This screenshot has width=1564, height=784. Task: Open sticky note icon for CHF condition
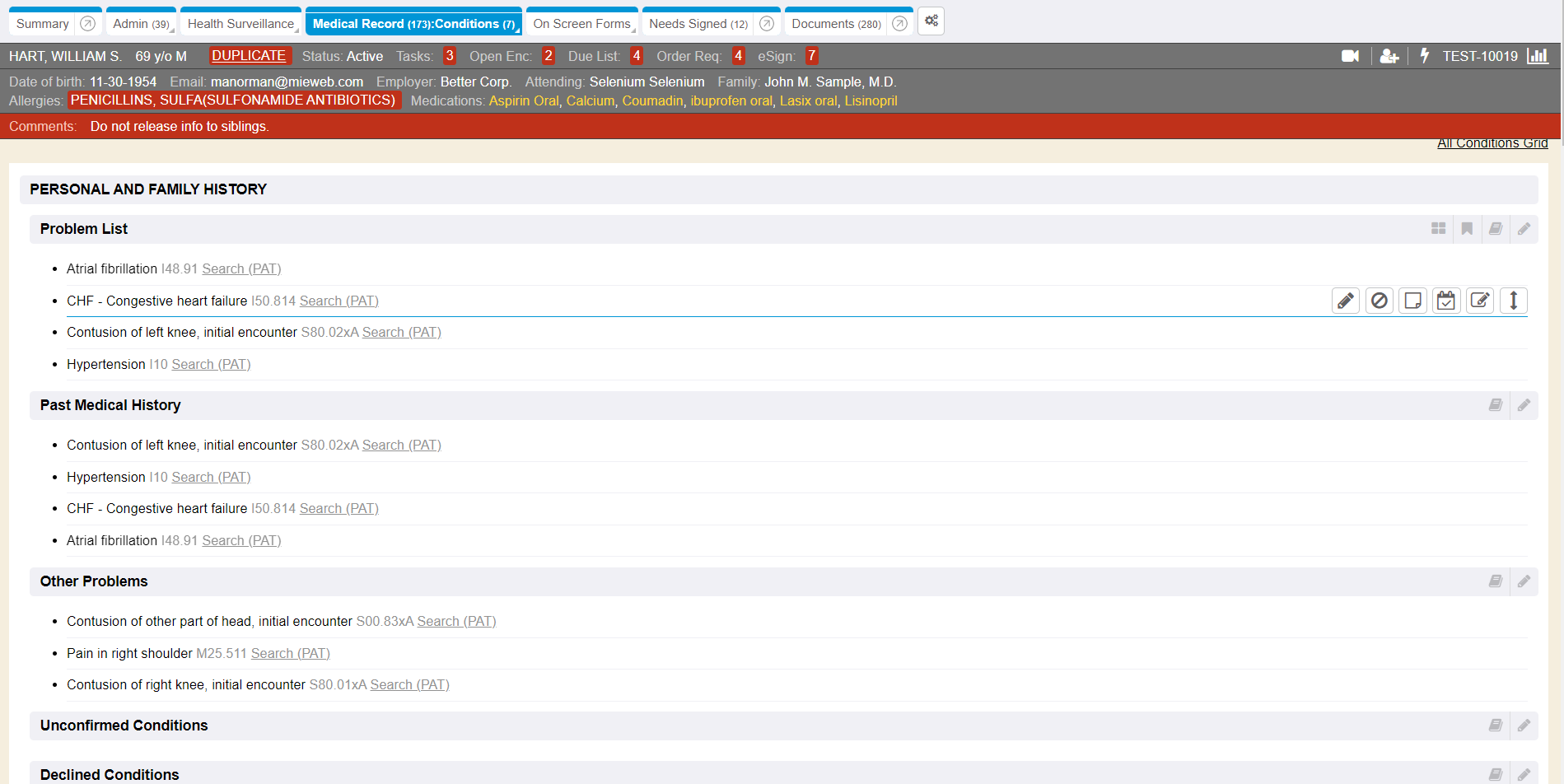click(x=1412, y=301)
